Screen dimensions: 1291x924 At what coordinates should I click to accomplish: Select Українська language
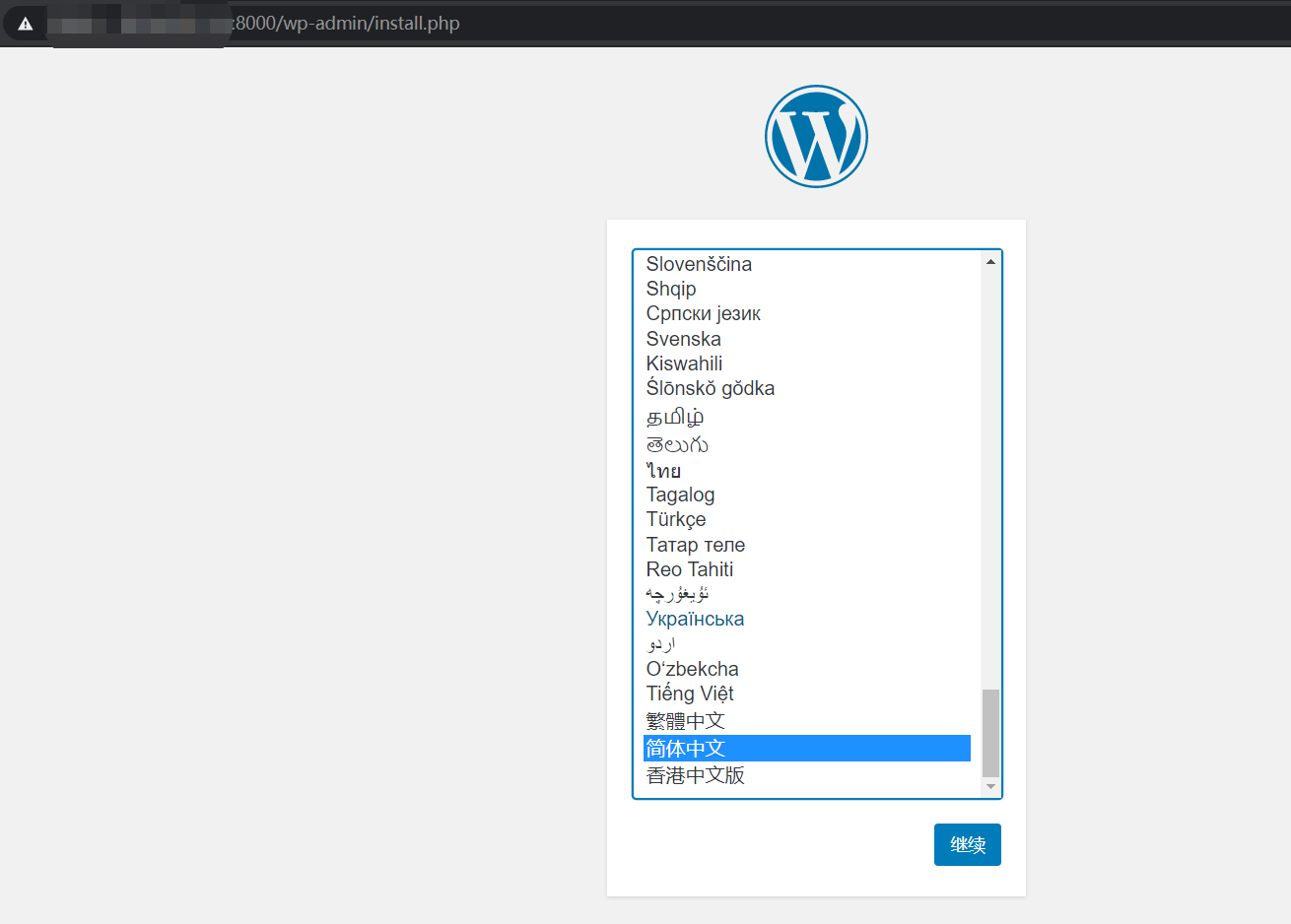click(807, 619)
